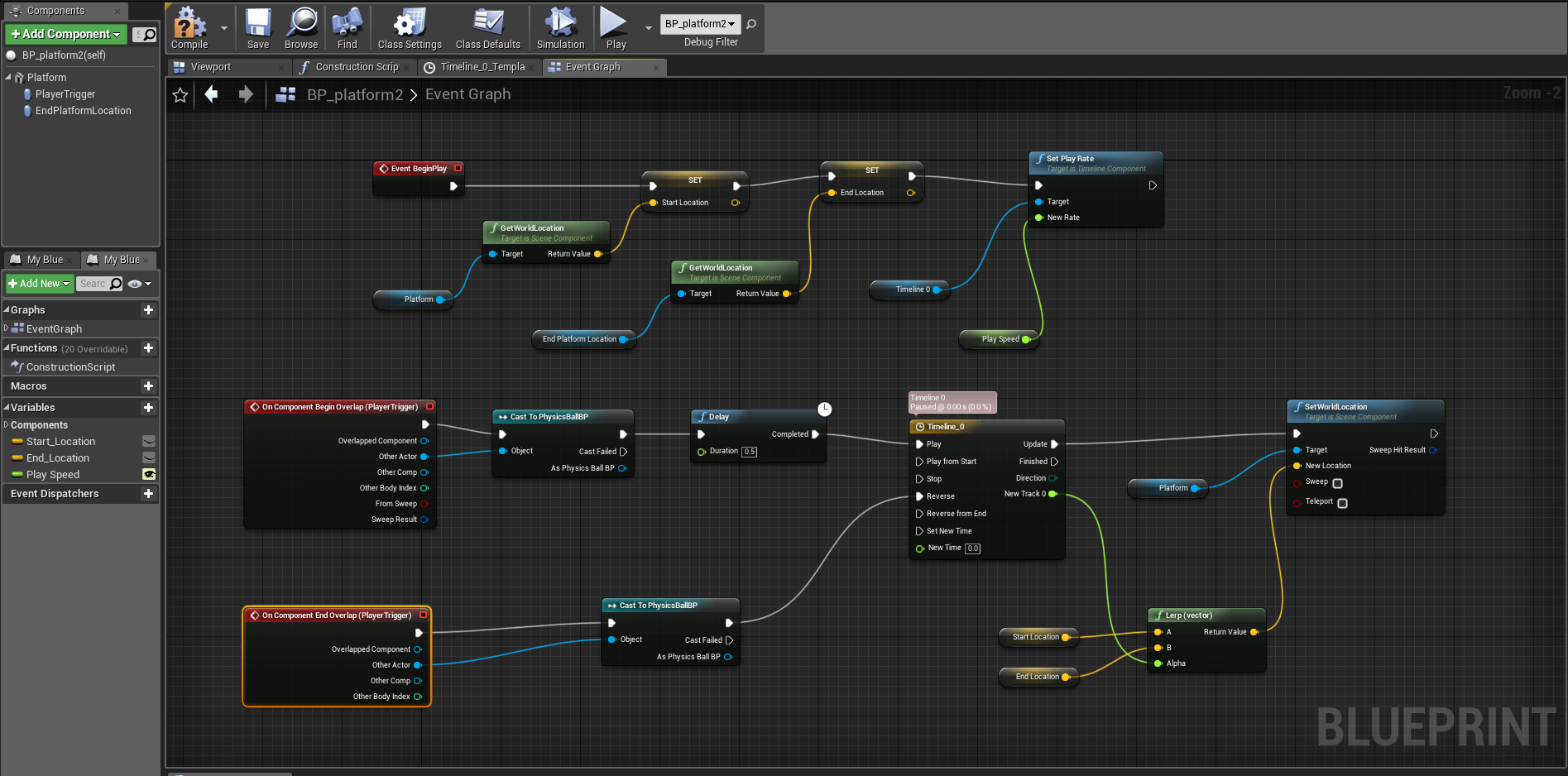The width and height of the screenshot is (1568, 776).
Task: Open Browse in the Content Browser
Action: 301,28
